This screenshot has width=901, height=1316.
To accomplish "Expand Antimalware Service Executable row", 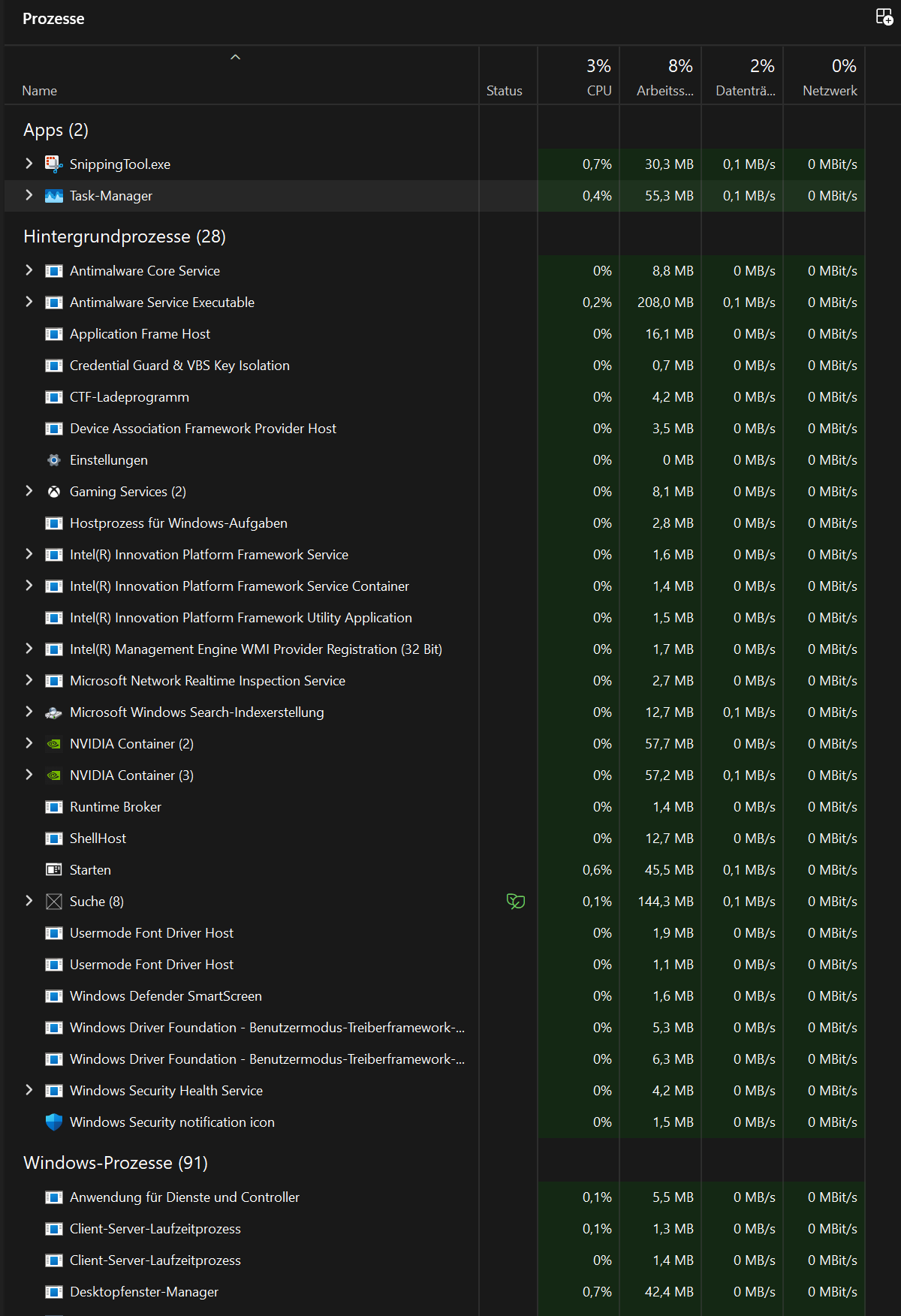I will [29, 301].
